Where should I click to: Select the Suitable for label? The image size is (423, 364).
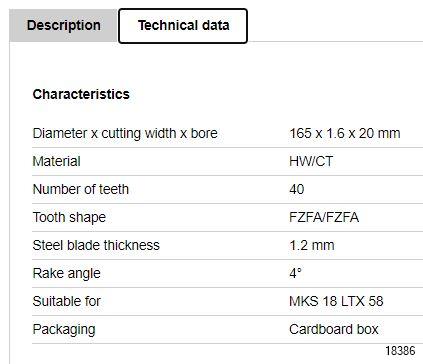[66, 302]
